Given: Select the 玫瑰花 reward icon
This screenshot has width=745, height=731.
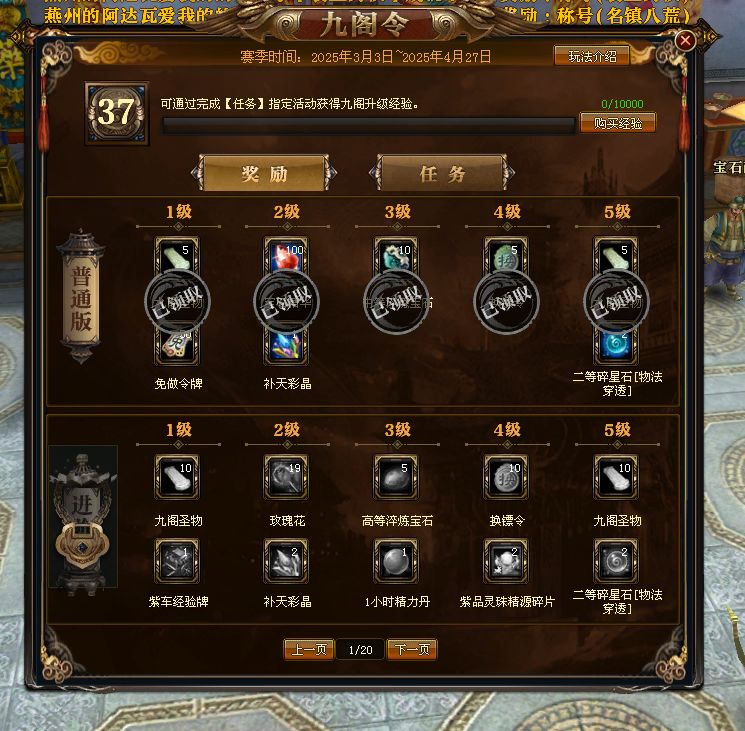Looking at the screenshot, I should point(287,477).
